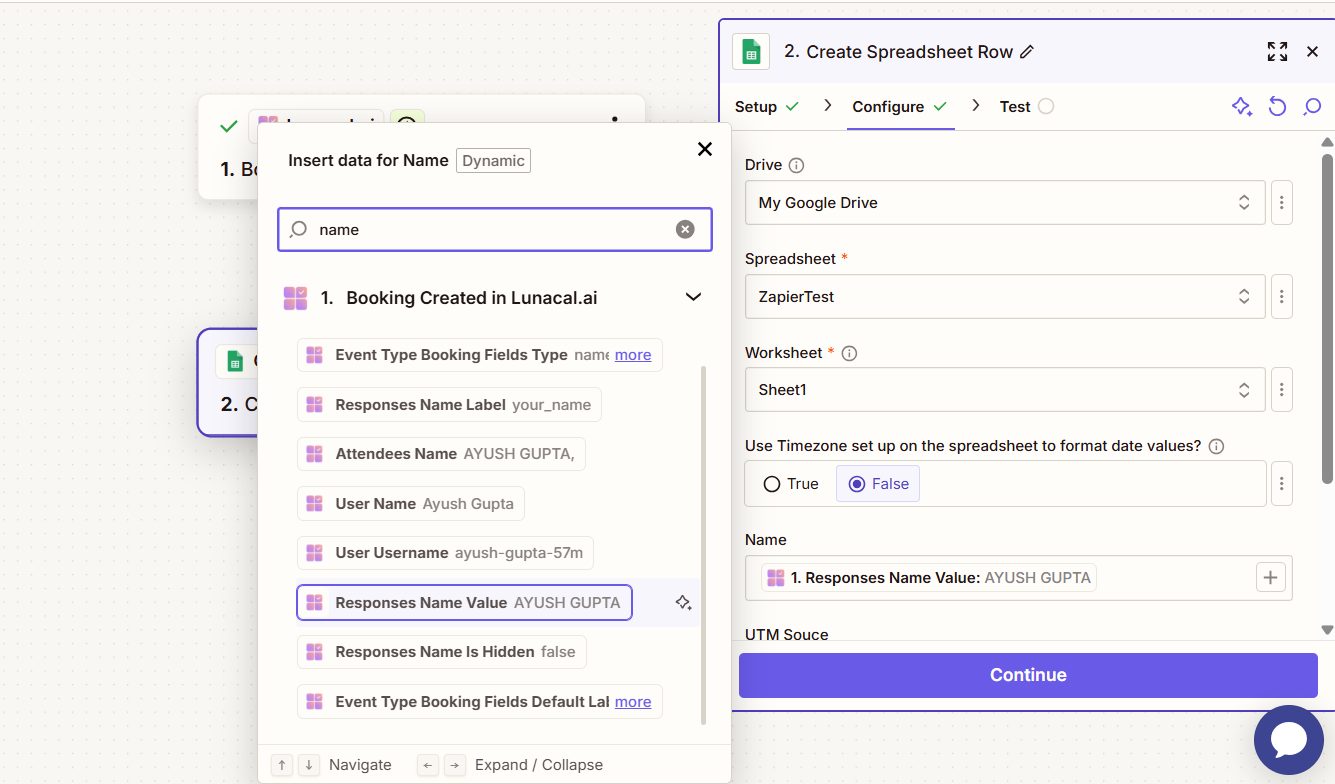Open the Worksheet Sheet1 dropdown

click(x=1005, y=389)
